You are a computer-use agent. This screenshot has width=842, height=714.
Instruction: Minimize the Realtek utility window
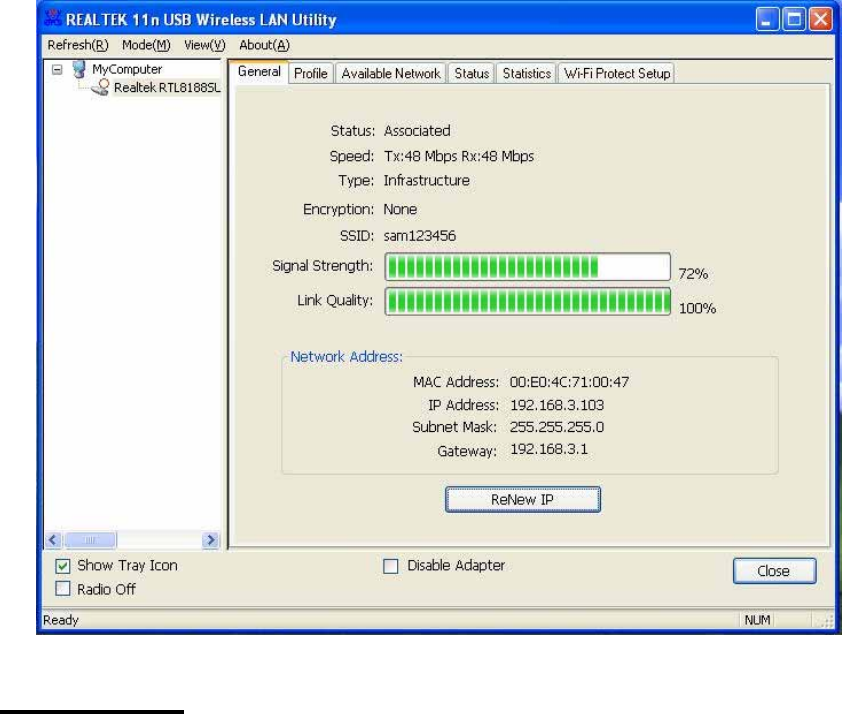767,19
